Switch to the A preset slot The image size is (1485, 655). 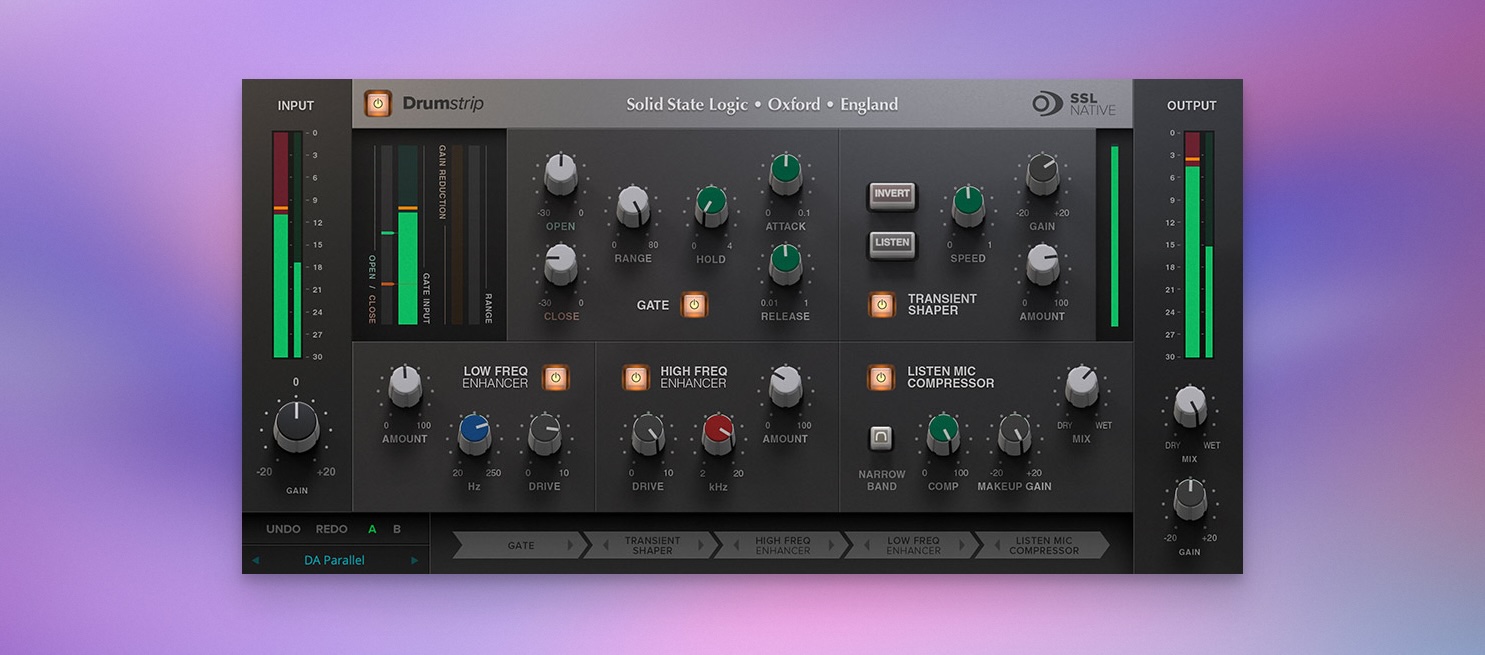coord(372,529)
